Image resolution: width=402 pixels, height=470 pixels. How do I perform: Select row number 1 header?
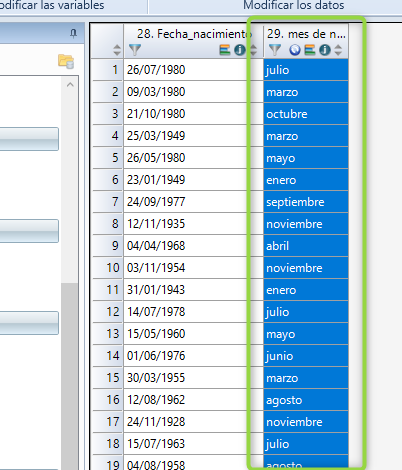click(108, 70)
